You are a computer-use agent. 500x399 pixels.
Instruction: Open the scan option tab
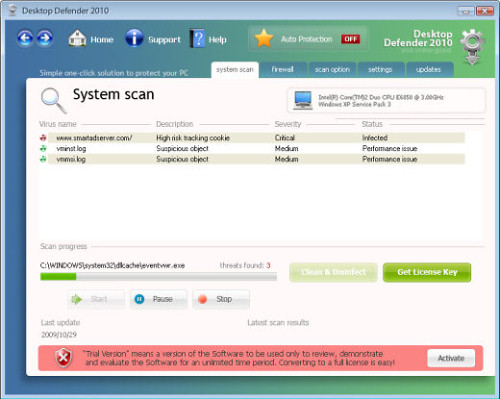point(332,70)
